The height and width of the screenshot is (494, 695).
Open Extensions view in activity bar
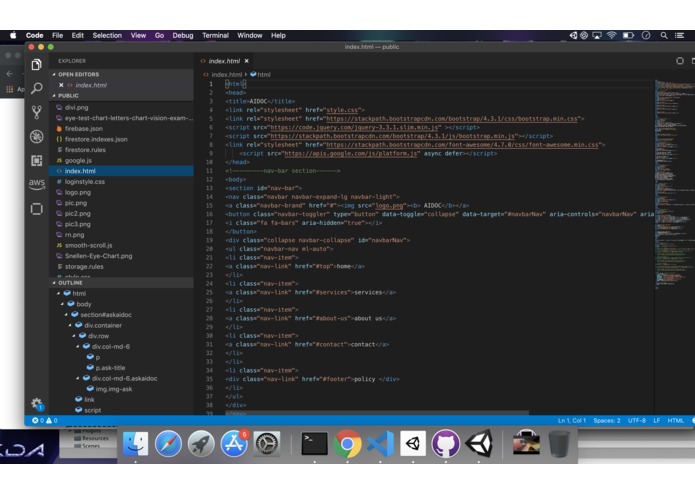pyautogui.click(x=36, y=160)
